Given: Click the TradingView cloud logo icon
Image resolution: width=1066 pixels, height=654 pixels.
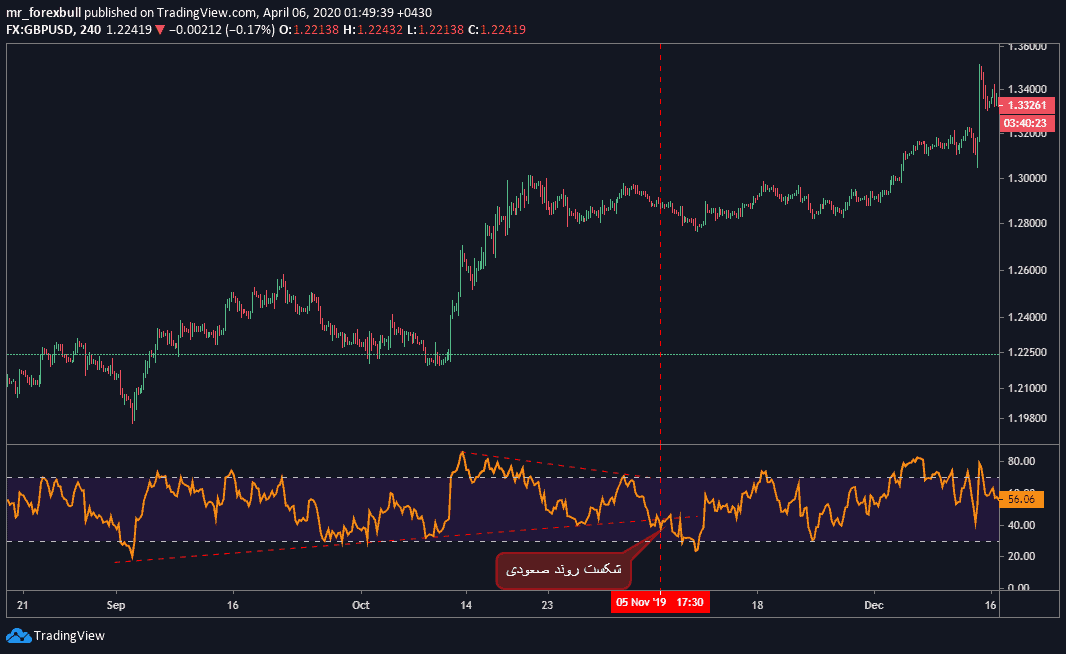Looking at the screenshot, I should click(x=18, y=635).
